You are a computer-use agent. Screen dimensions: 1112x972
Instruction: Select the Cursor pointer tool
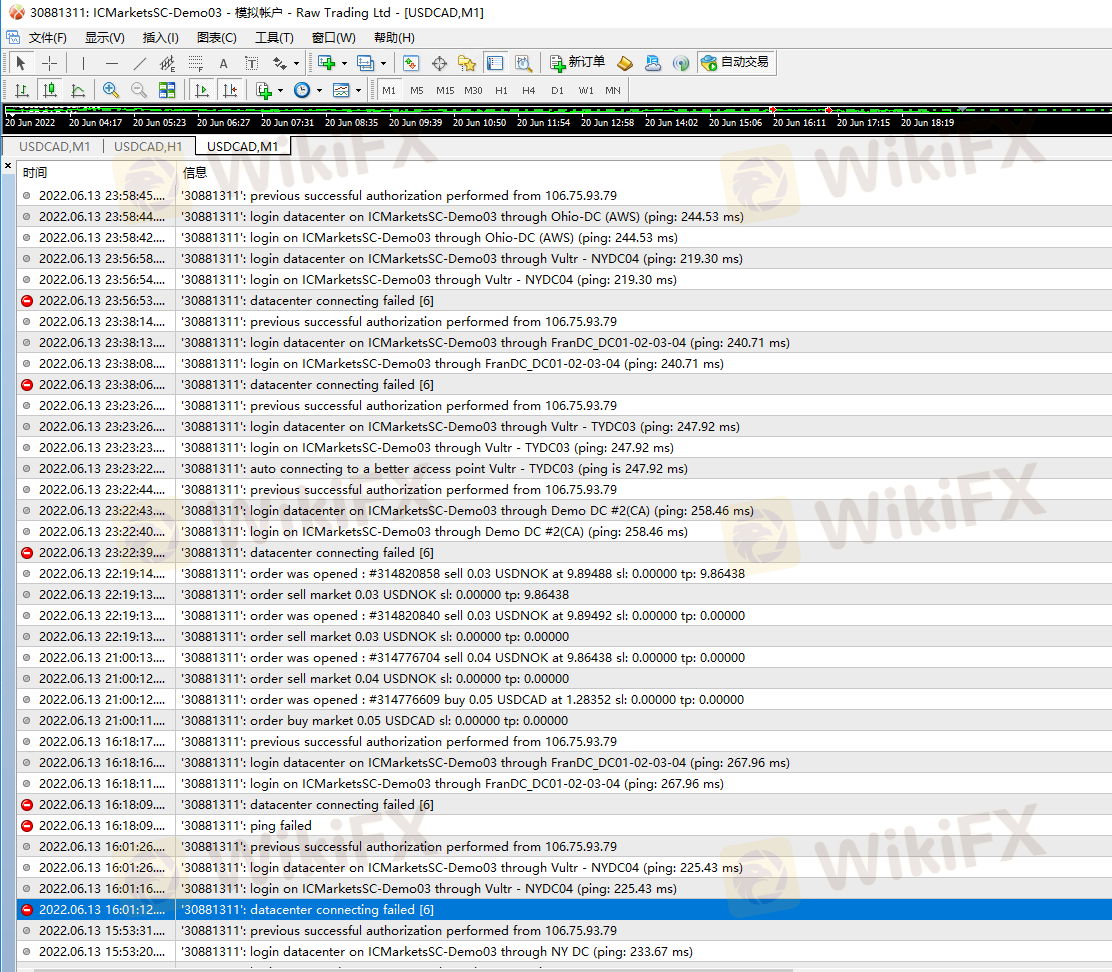21,63
